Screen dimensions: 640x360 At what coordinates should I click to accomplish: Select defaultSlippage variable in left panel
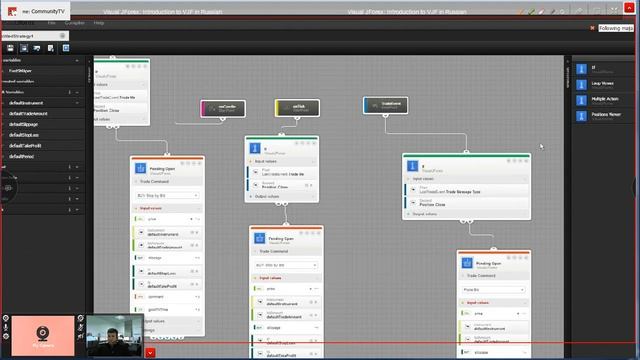(24, 124)
